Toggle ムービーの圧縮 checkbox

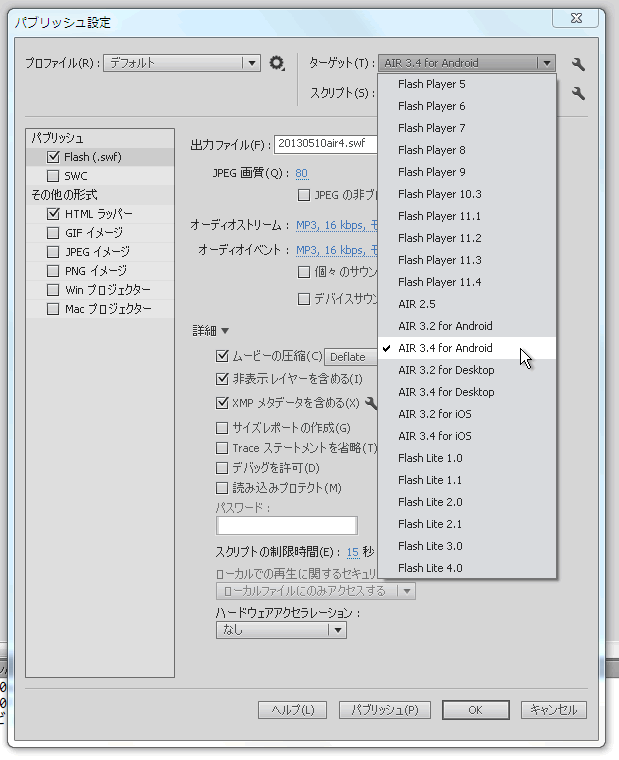click(x=222, y=356)
